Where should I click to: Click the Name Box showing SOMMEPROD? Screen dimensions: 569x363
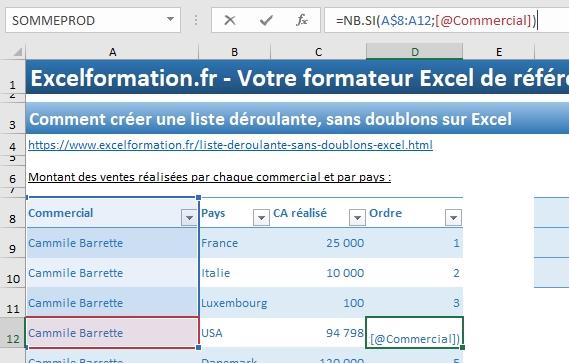[x=93, y=20]
